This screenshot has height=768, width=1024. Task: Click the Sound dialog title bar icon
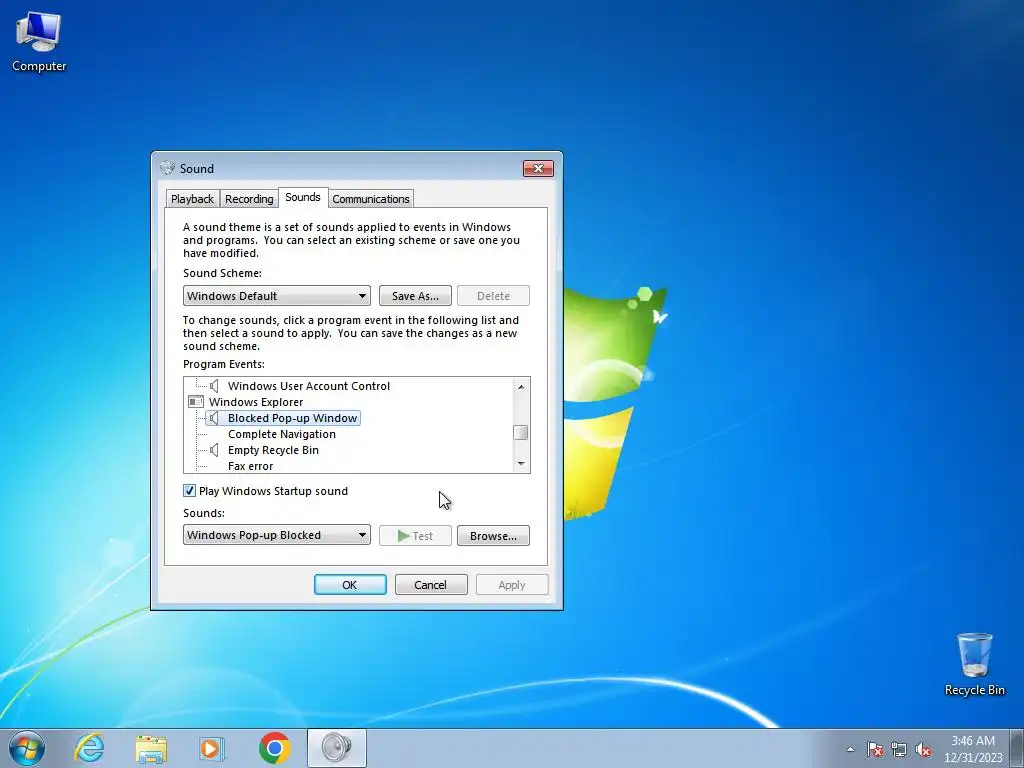coord(167,168)
